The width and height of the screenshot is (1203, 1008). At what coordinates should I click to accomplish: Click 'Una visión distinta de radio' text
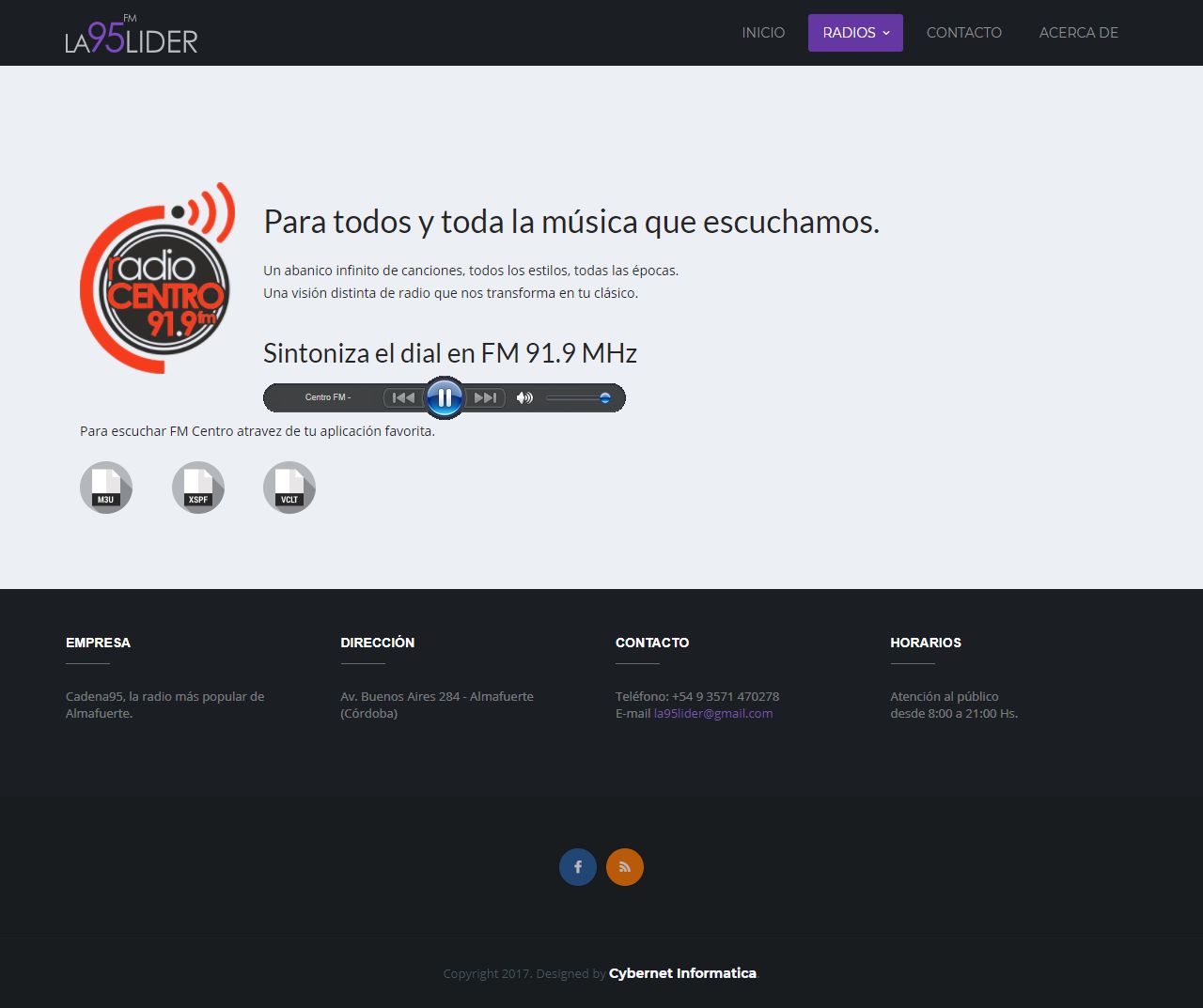pos(450,293)
